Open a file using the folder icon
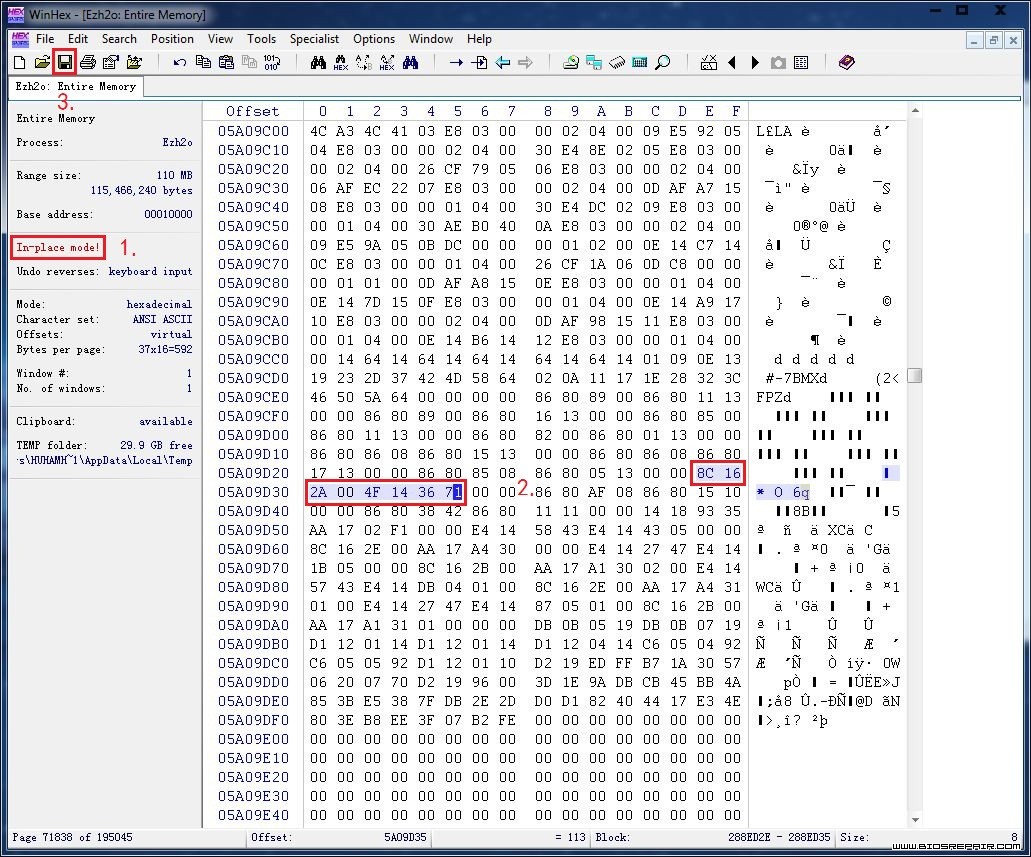 42,62
